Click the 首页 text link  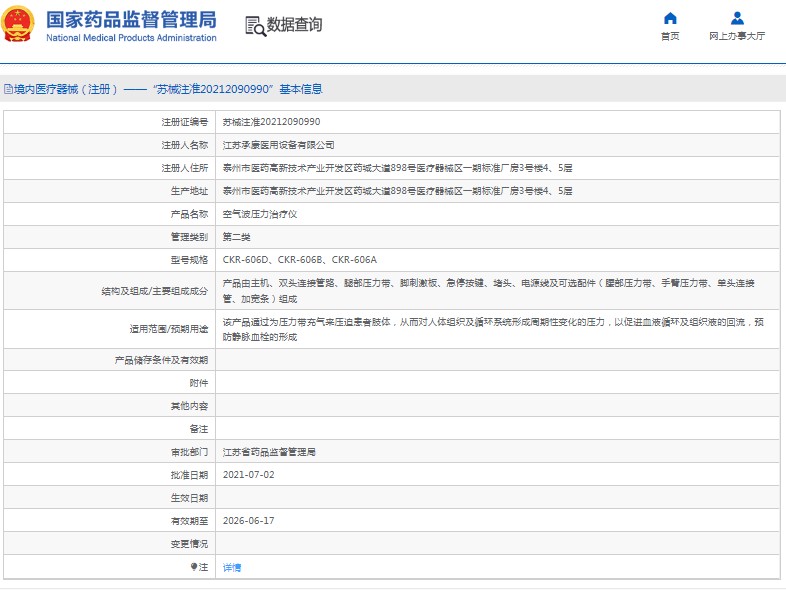coord(670,36)
